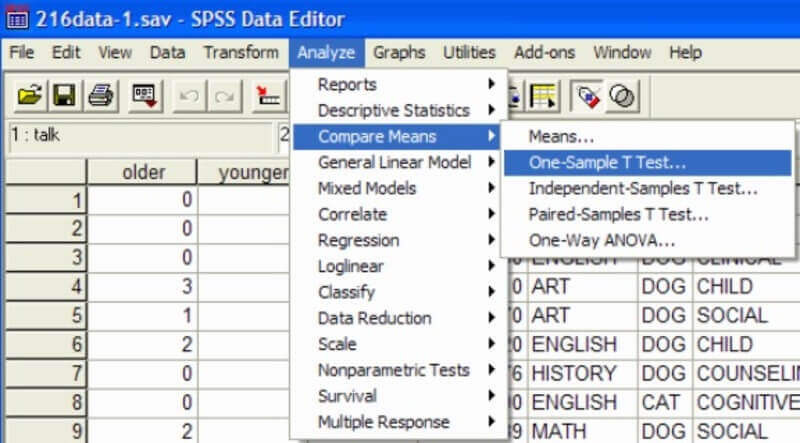Expand the Classify submenu

(399, 292)
